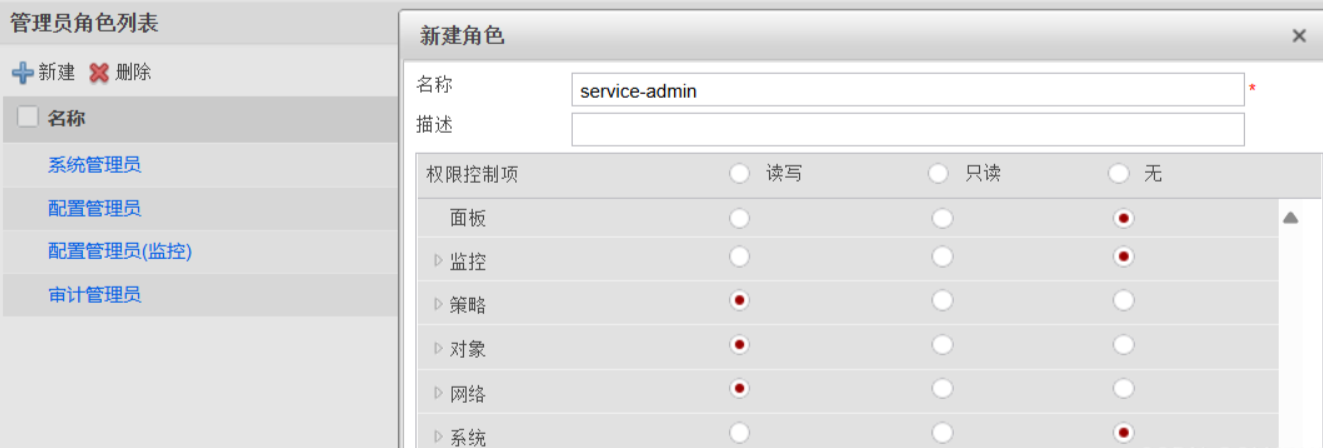1323x448 pixels.
Task: Expand the 监控 tree node
Action: pyautogui.click(x=438, y=260)
